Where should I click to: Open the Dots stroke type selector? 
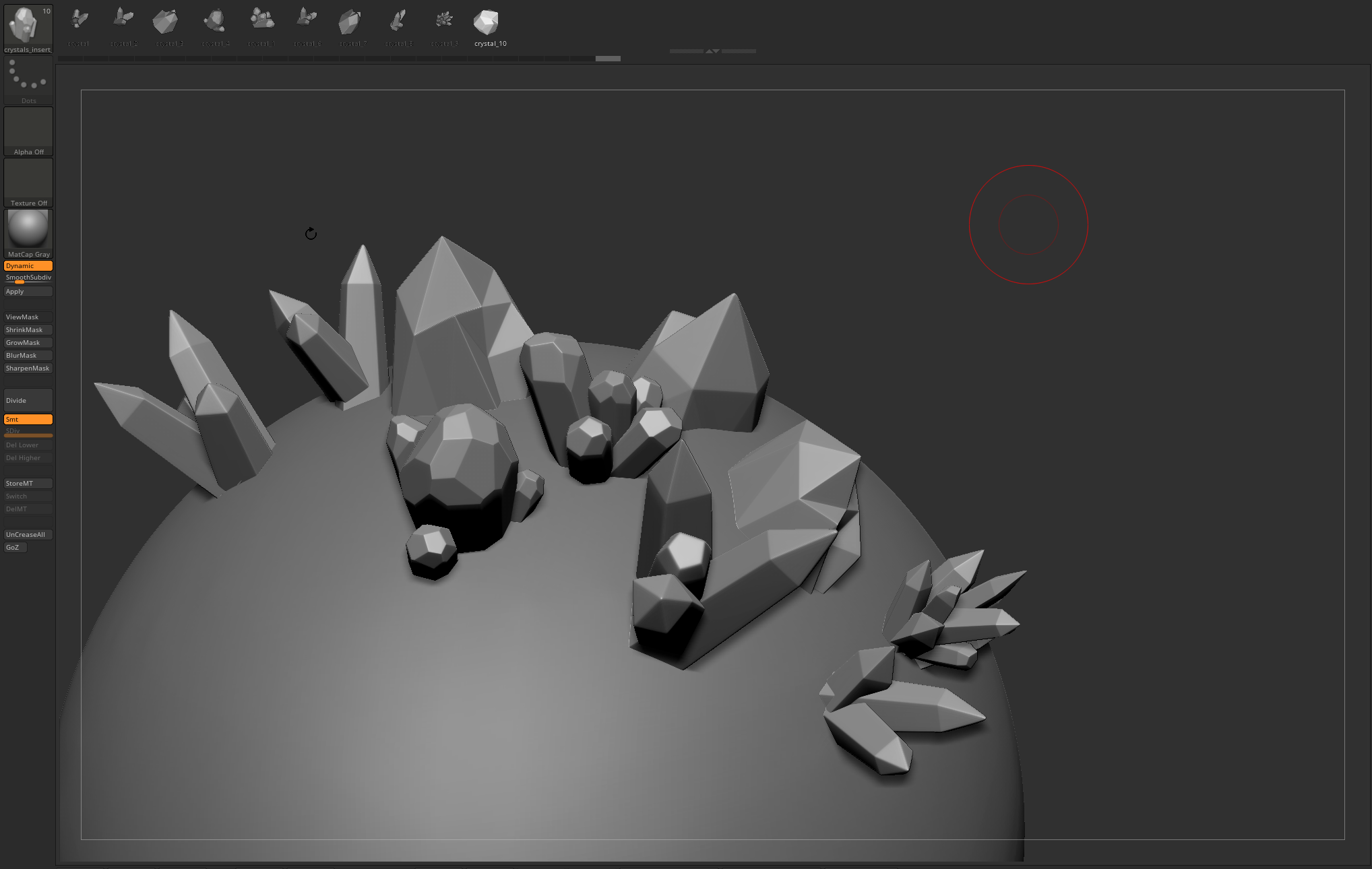[28, 80]
